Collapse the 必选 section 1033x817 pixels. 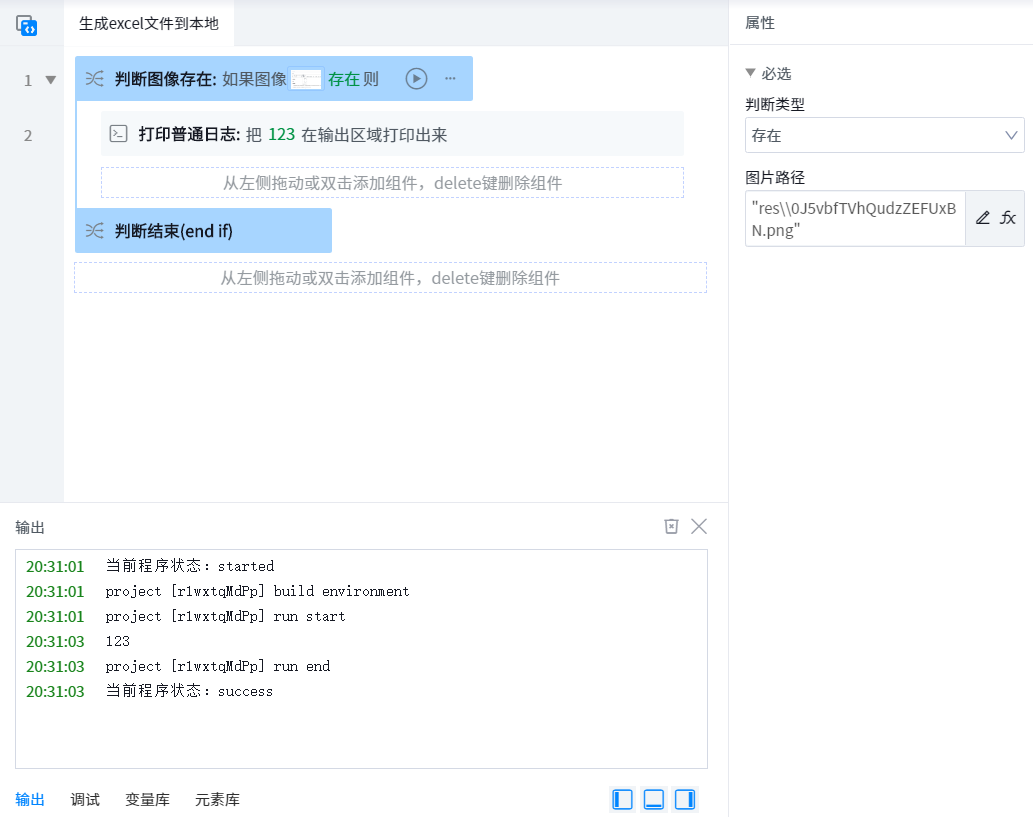click(x=751, y=73)
